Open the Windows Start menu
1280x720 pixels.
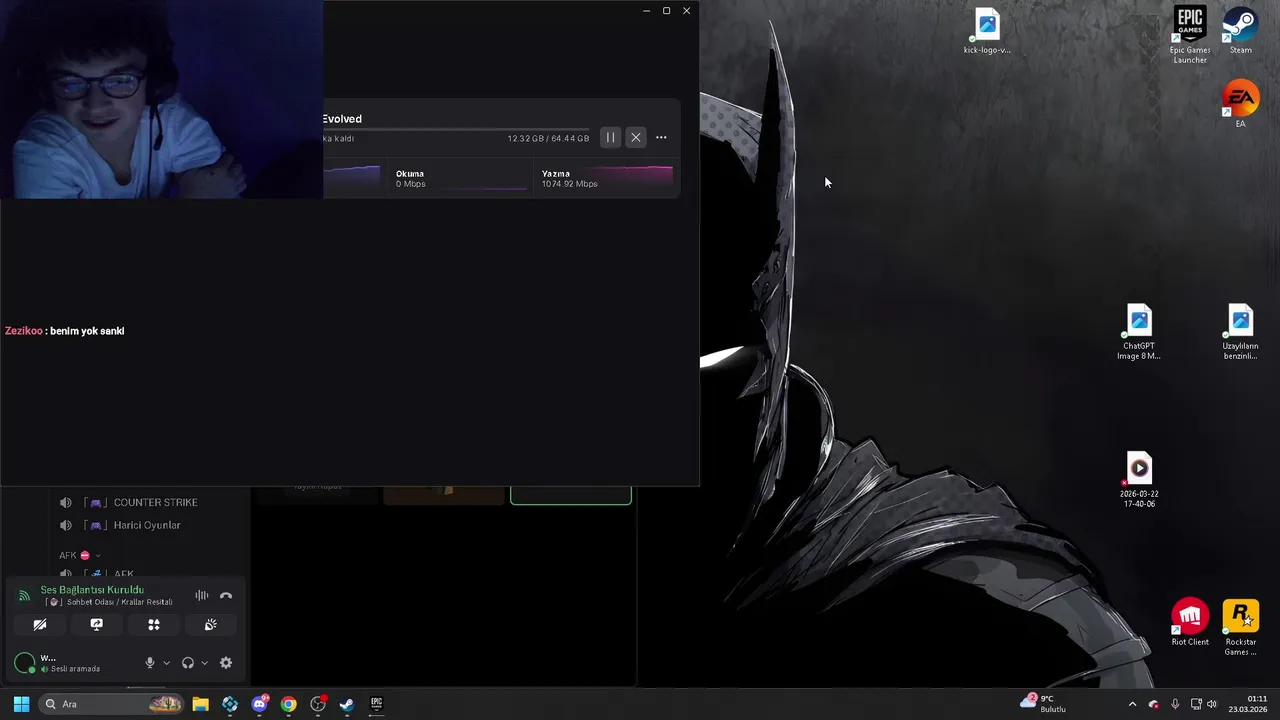click(21, 704)
